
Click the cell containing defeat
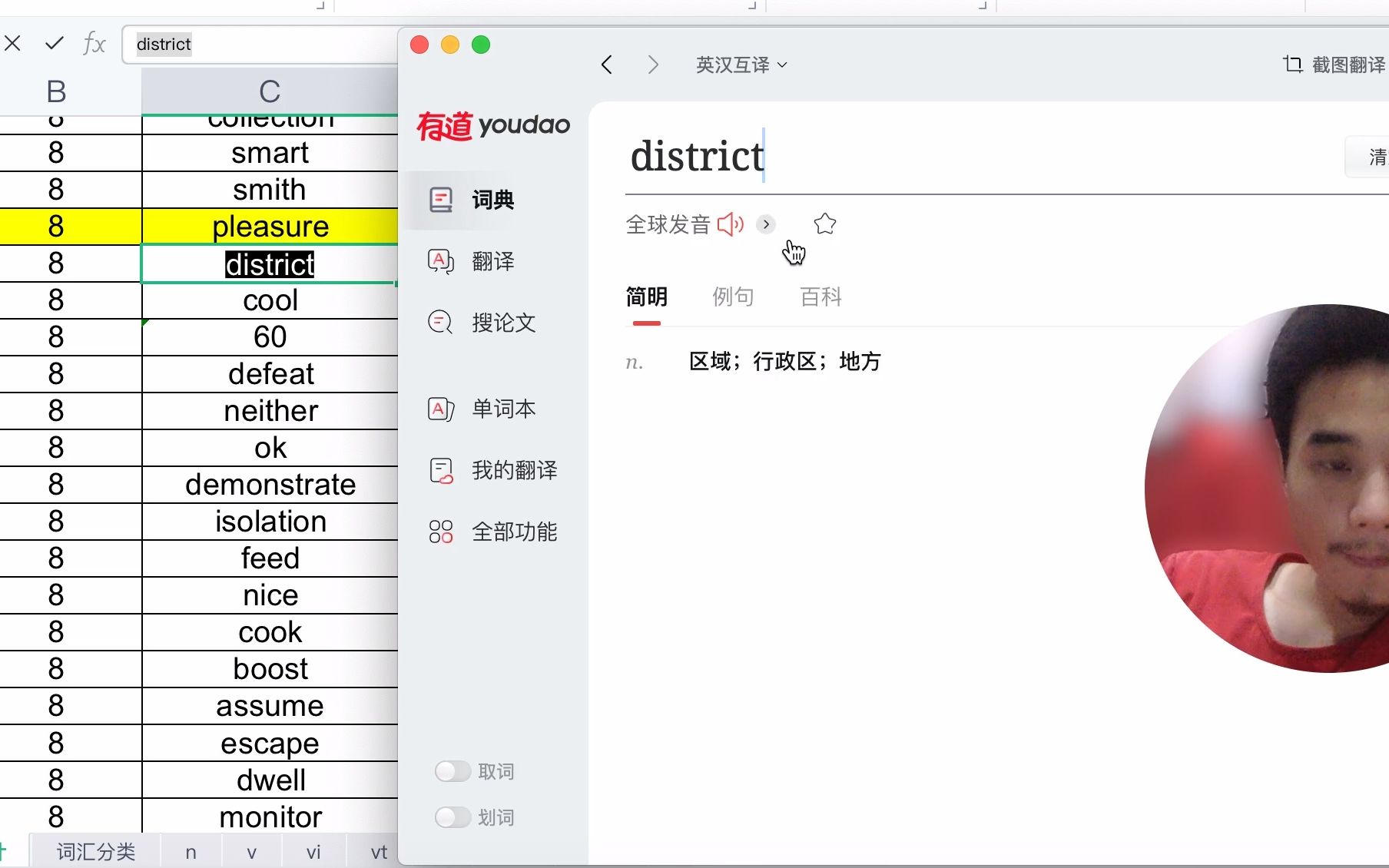click(x=270, y=374)
